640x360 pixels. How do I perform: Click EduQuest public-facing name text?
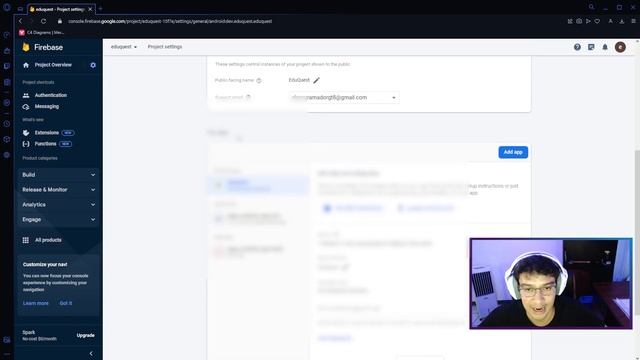coord(299,80)
